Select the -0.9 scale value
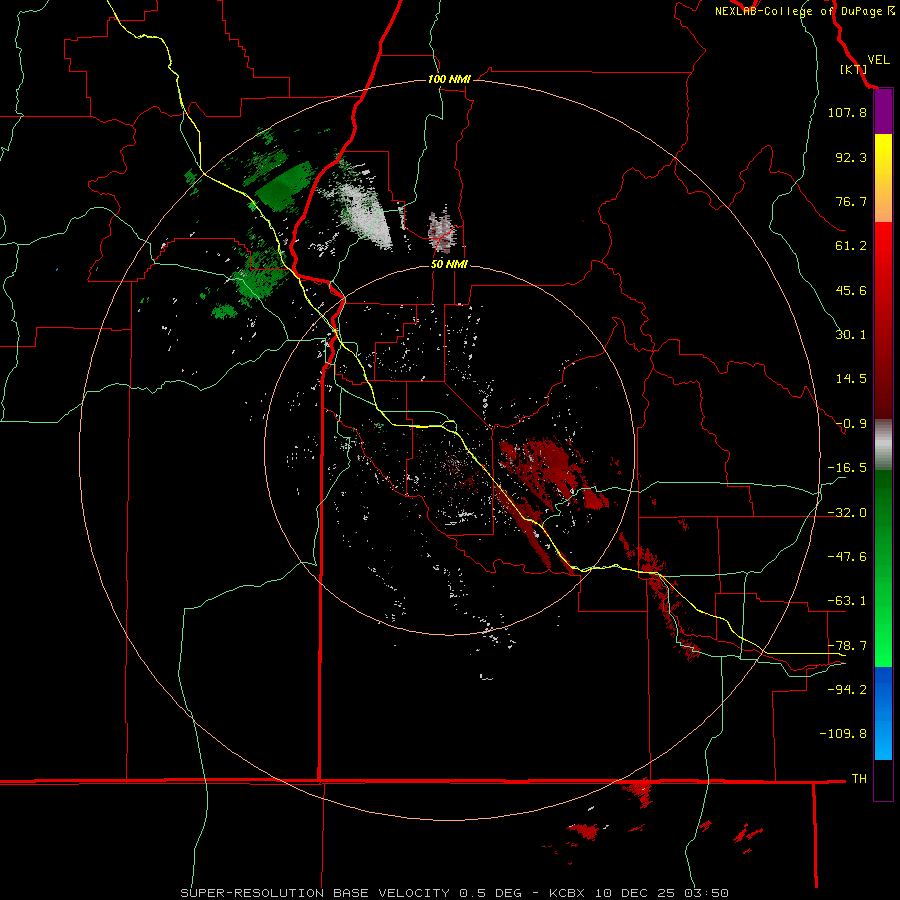Screen dimensions: 900x900 click(851, 424)
